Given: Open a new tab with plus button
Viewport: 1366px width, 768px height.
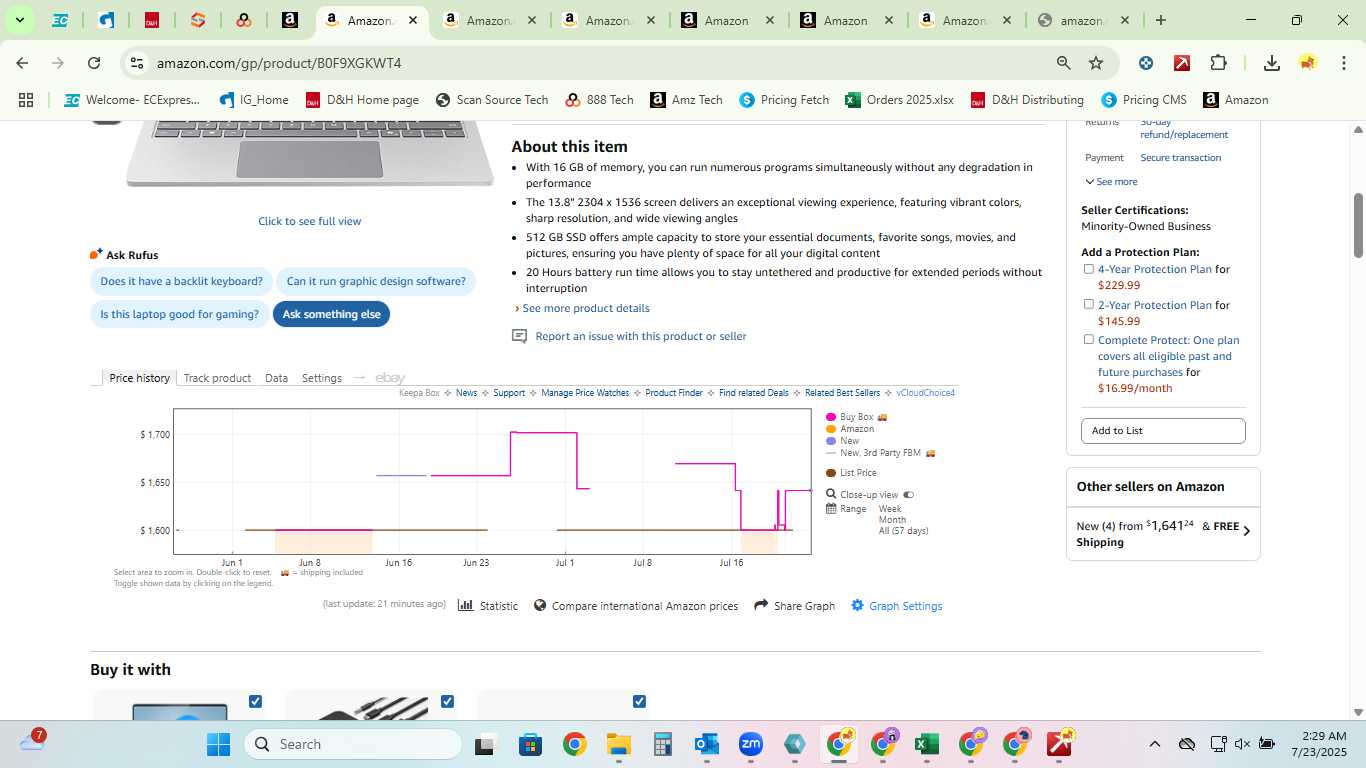Looking at the screenshot, I should [1160, 20].
